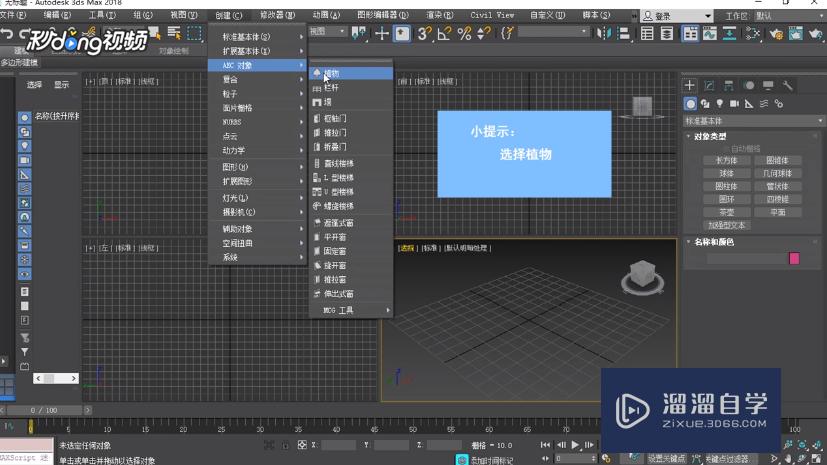Toggle the 自动栅格 checkbox
This screenshot has height=465, width=827.
click(733, 148)
